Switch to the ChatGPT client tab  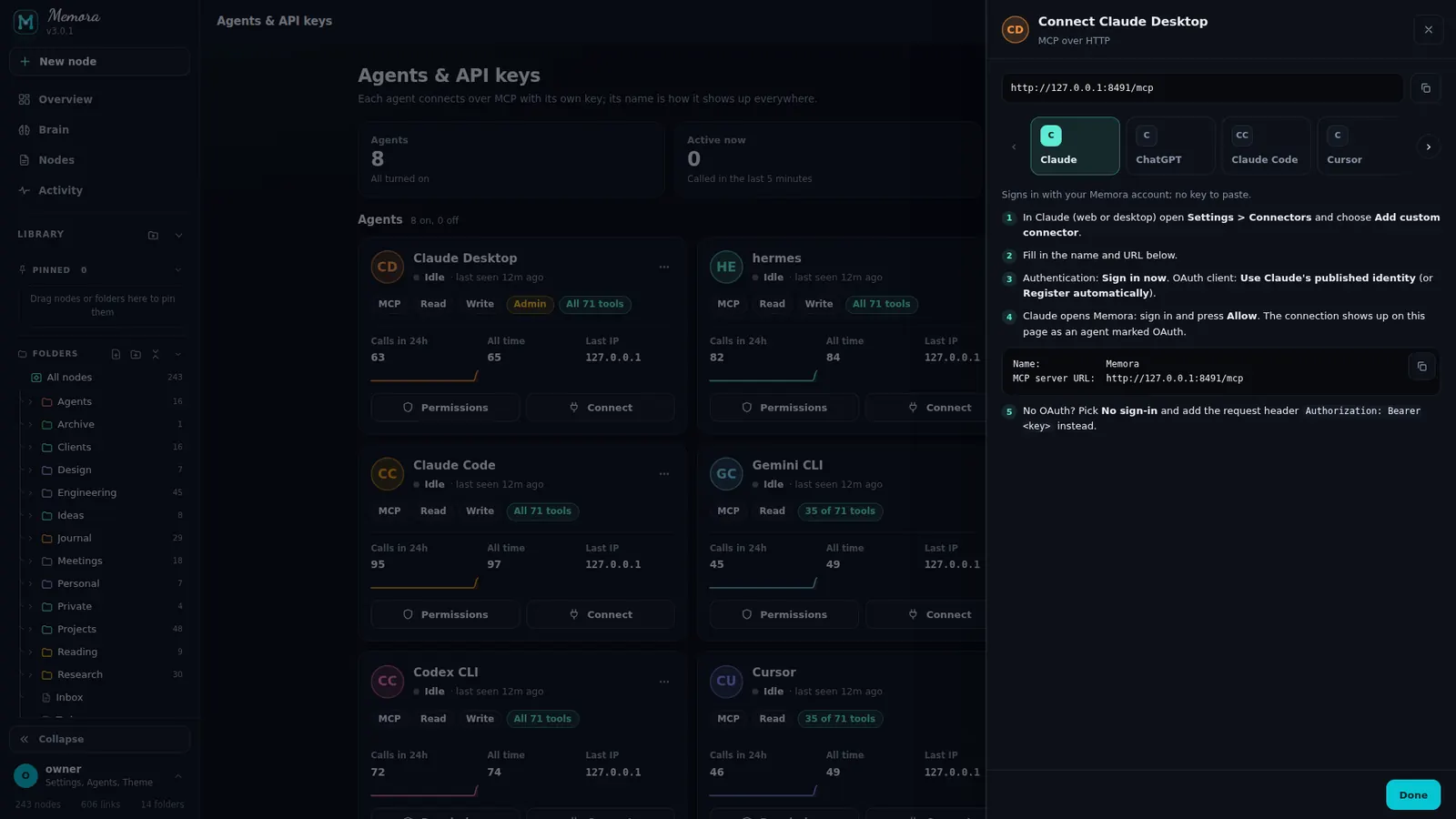tap(1170, 146)
